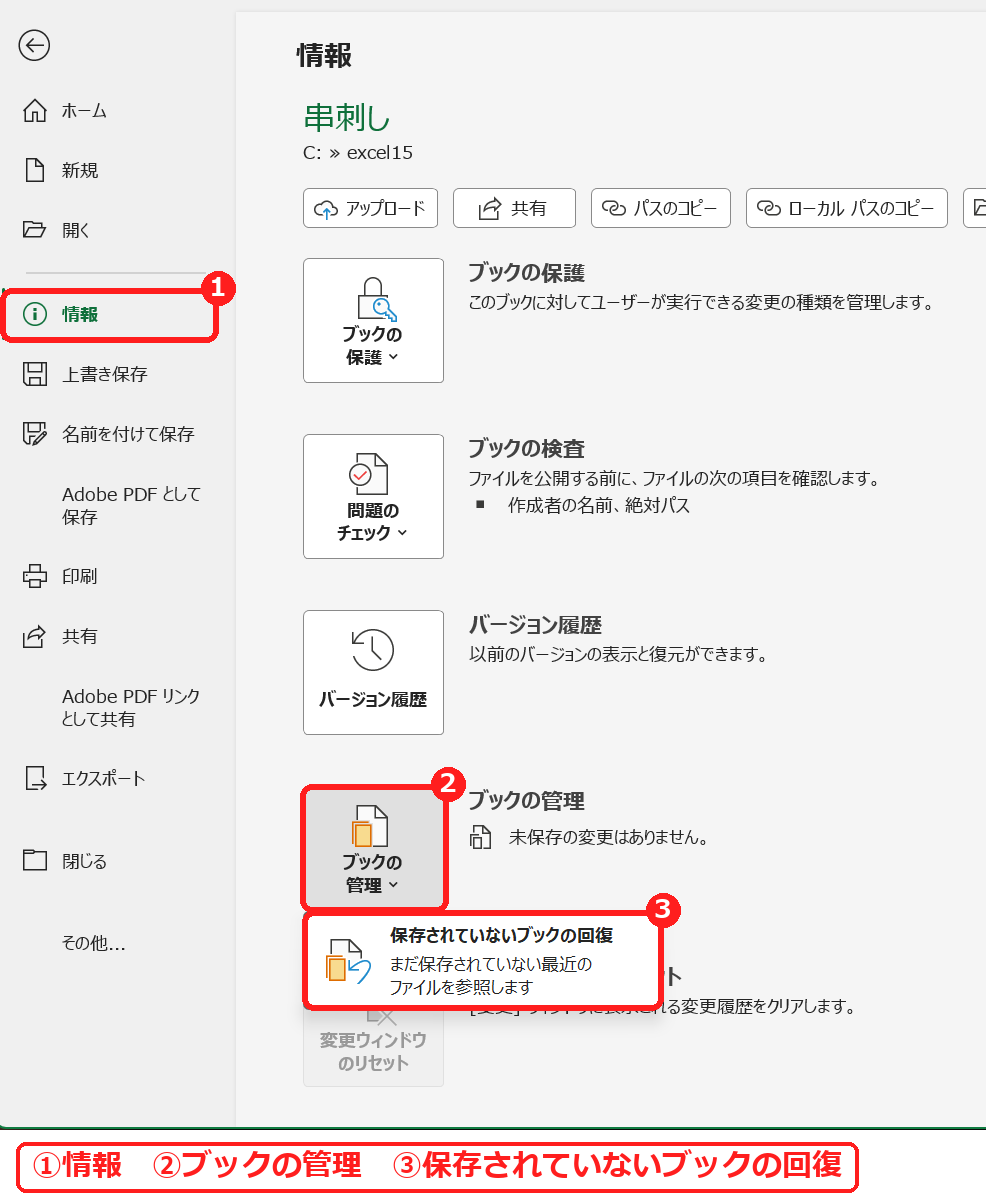This screenshot has height=1200, width=986.
Task: Click the small document icon beside 未保存の変更はありません
Action: pyautogui.click(x=481, y=838)
